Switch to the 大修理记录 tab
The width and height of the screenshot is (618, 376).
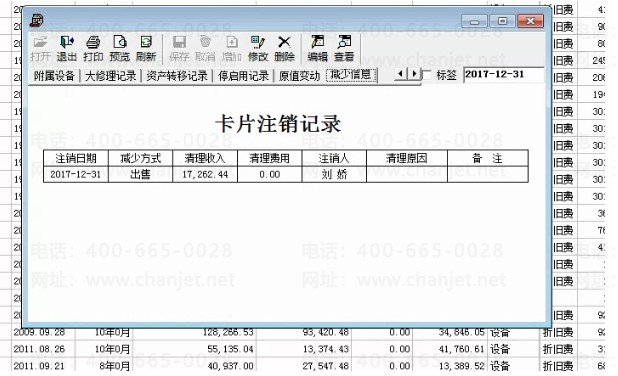click(x=111, y=76)
